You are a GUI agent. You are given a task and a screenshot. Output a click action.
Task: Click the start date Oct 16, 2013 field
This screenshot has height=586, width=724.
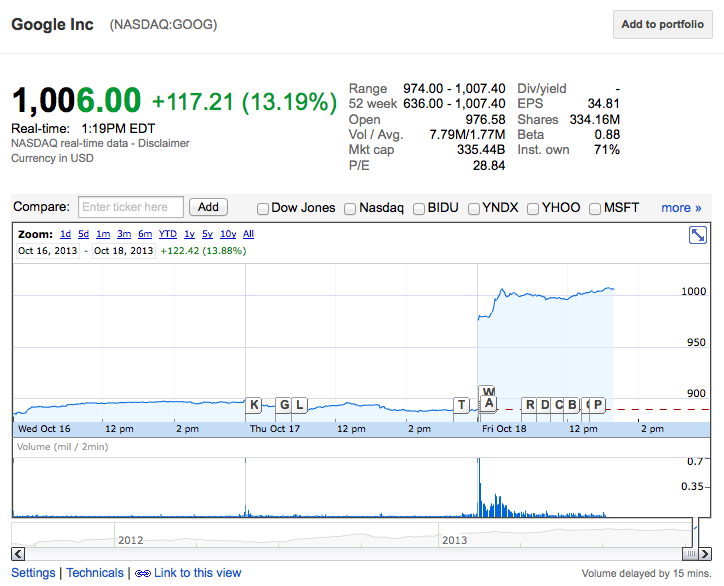(48, 251)
